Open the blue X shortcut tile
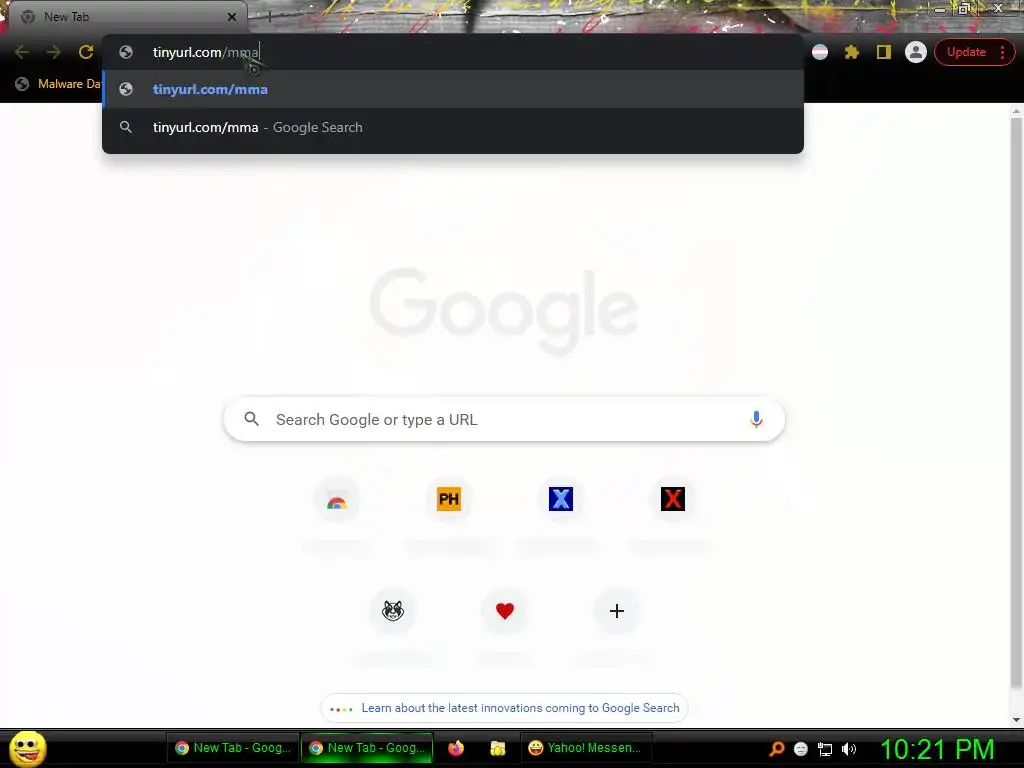 click(x=561, y=500)
